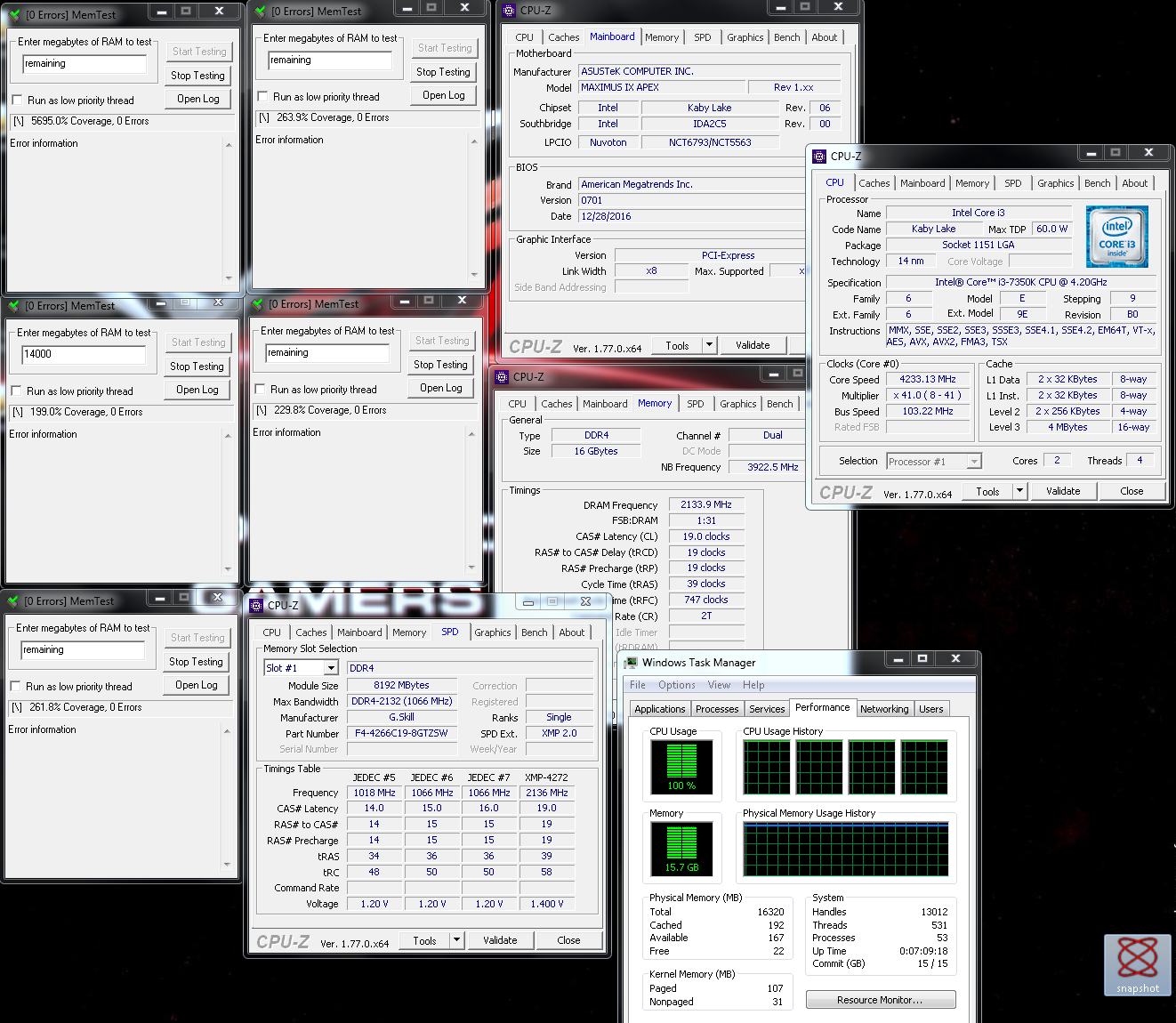Click Resource Monitor button
Screen dimensions: 1176x1023
pyautogui.click(x=881, y=1000)
